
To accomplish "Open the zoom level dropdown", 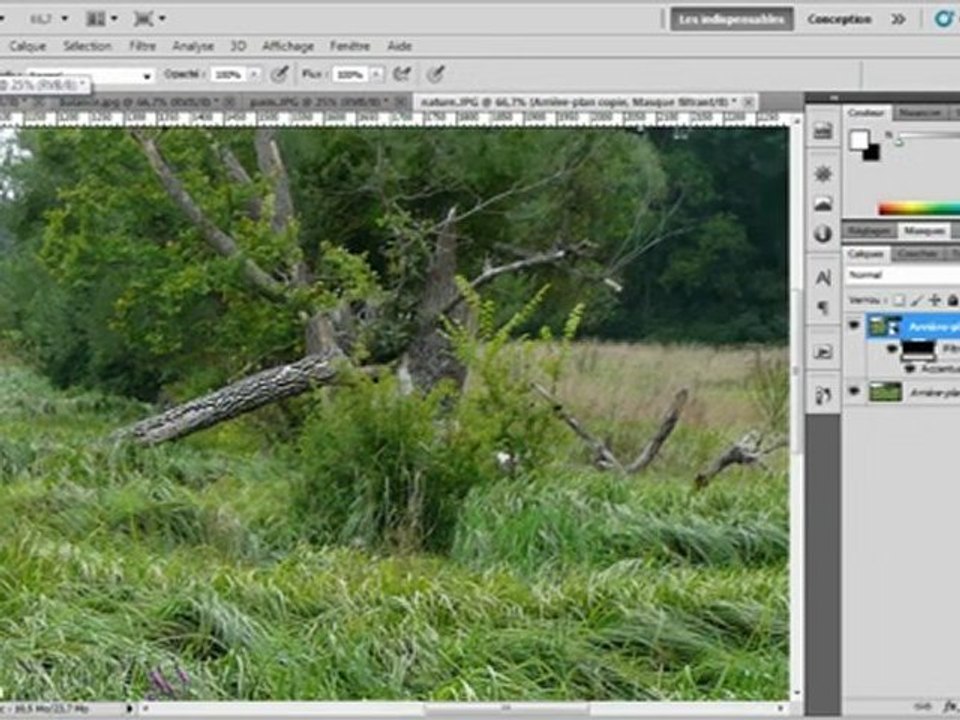I will [x=65, y=19].
